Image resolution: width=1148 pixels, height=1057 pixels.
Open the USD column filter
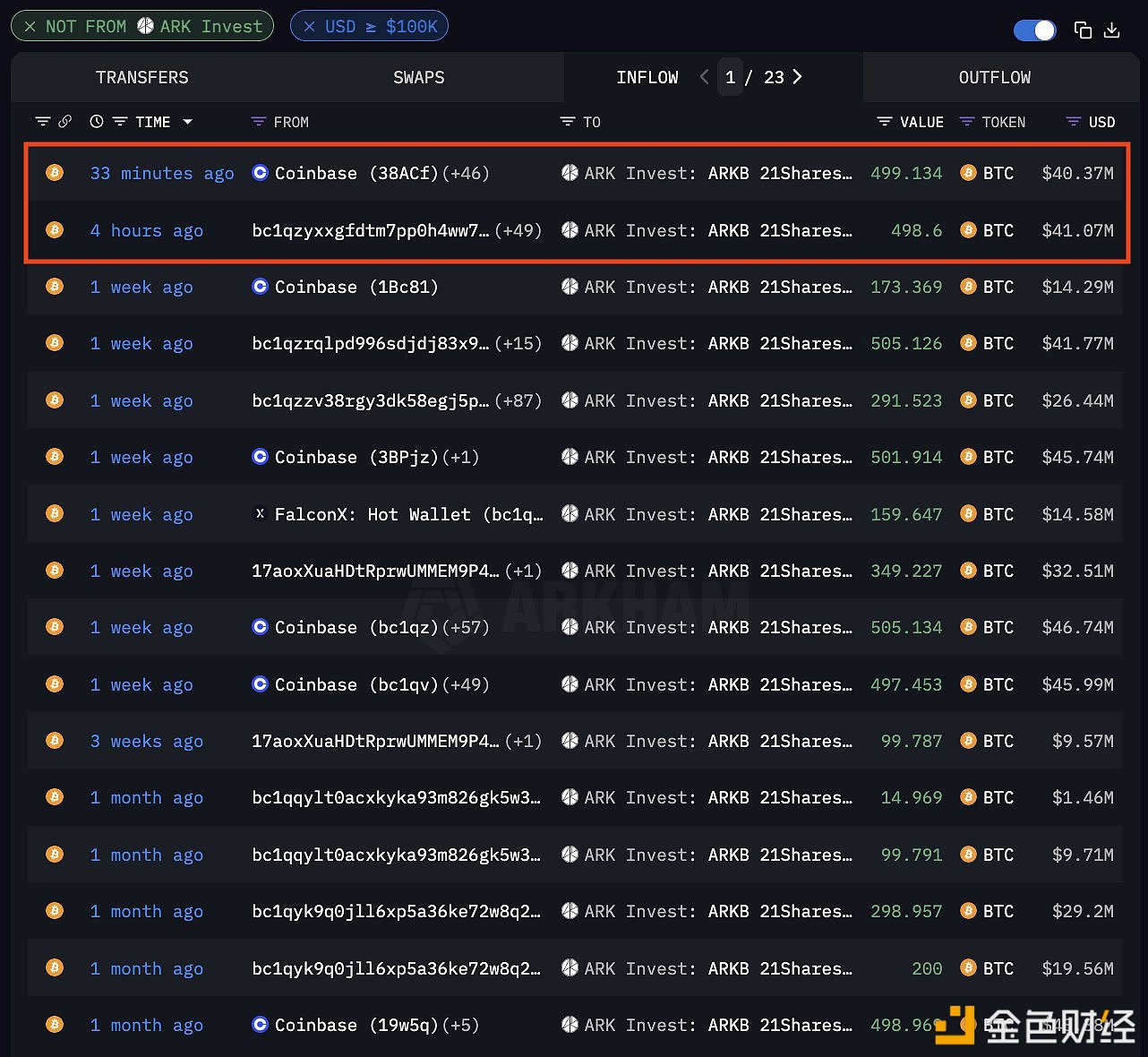pos(1074,122)
